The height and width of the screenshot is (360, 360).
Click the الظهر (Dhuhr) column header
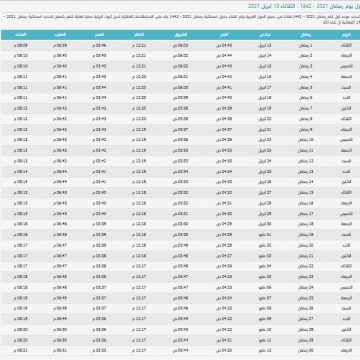point(139,35)
